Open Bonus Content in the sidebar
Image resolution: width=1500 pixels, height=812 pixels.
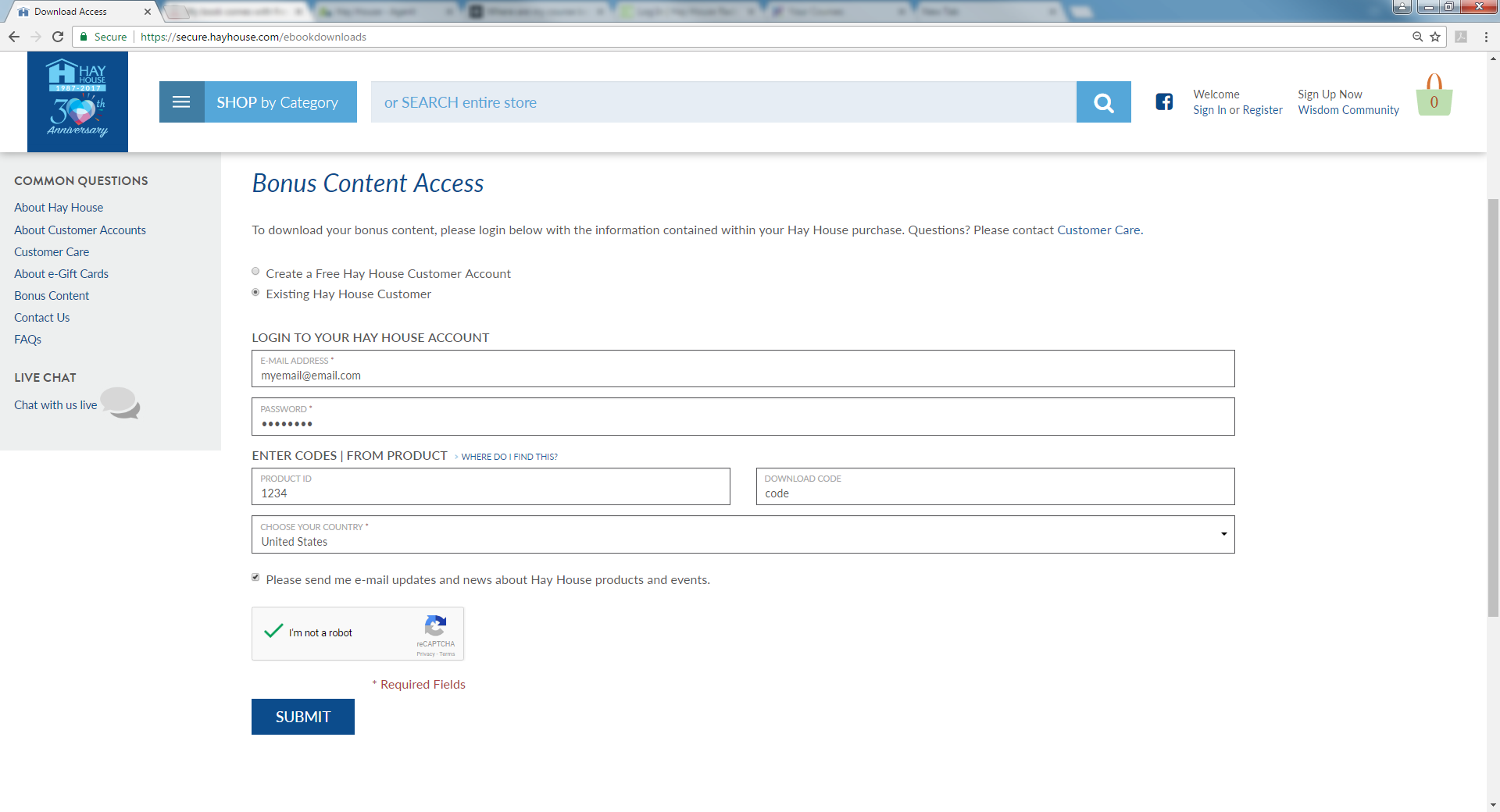pyautogui.click(x=52, y=296)
